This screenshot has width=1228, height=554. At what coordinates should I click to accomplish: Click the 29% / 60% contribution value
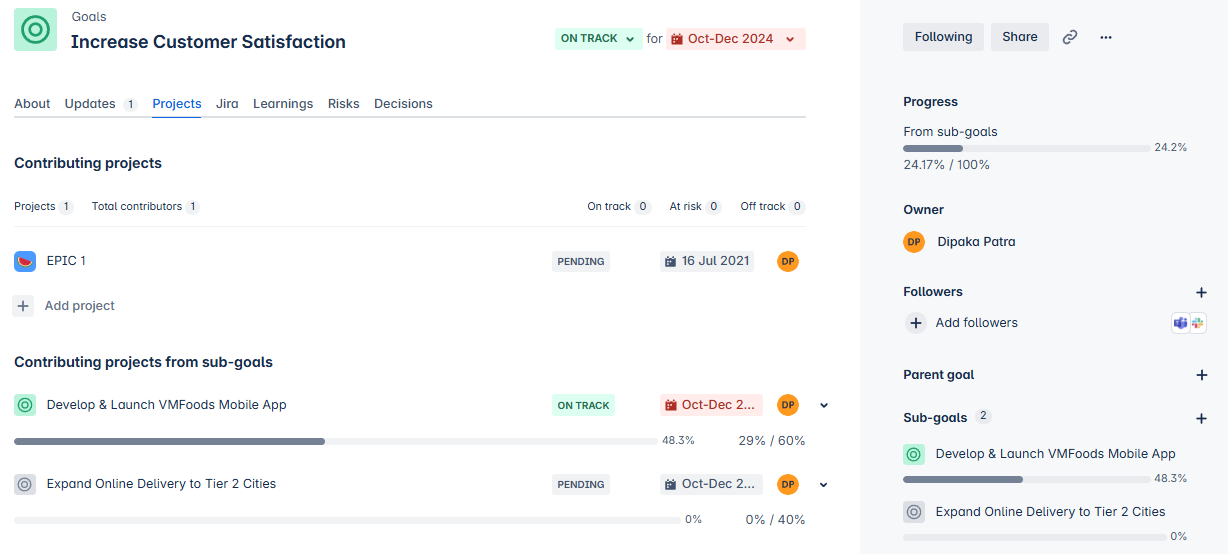pyautogui.click(x=772, y=441)
